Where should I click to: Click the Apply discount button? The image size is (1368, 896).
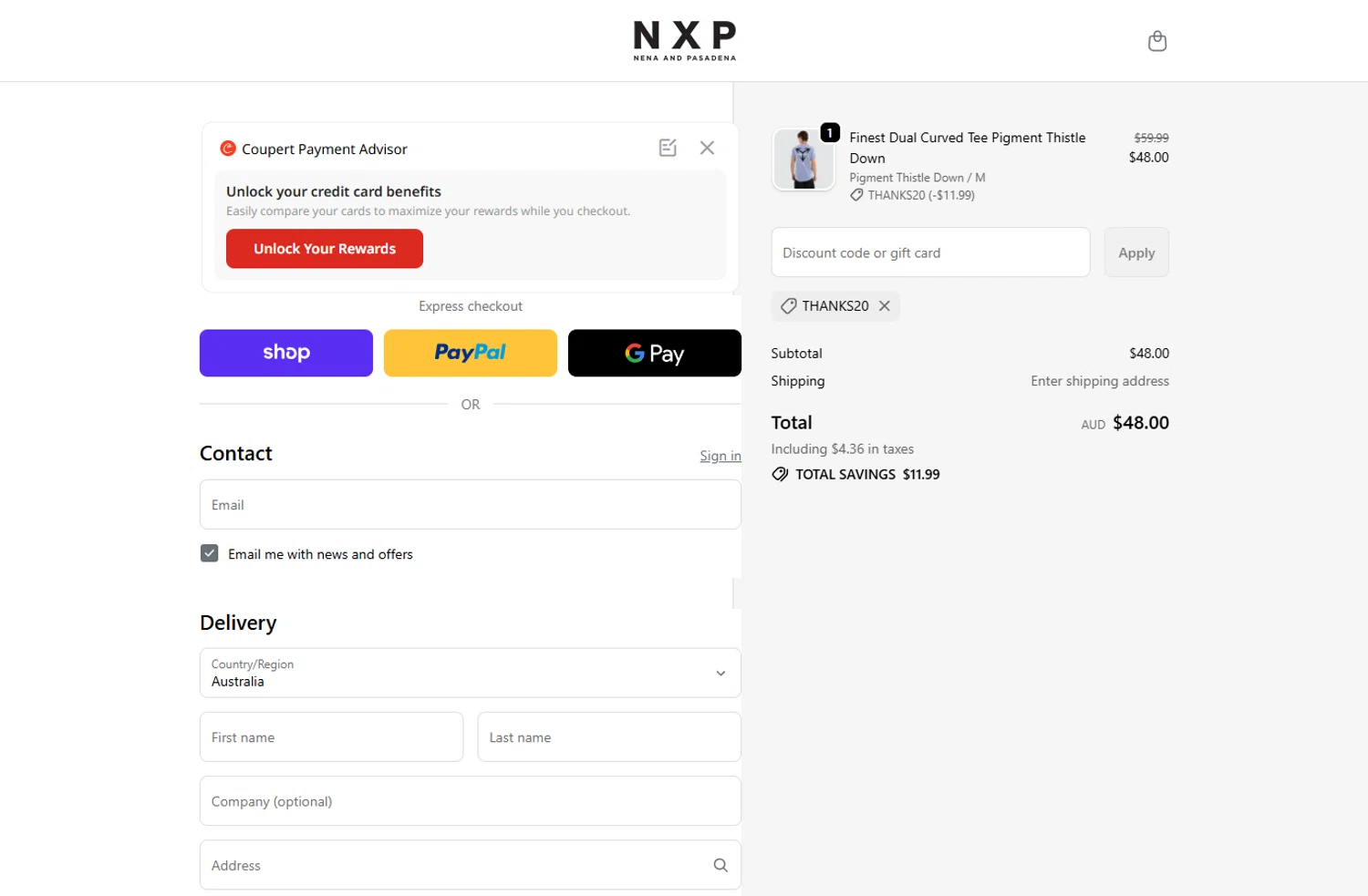[1136, 252]
